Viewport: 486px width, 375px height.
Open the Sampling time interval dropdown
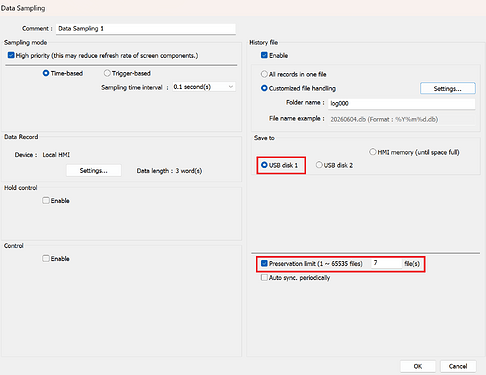tap(204, 87)
